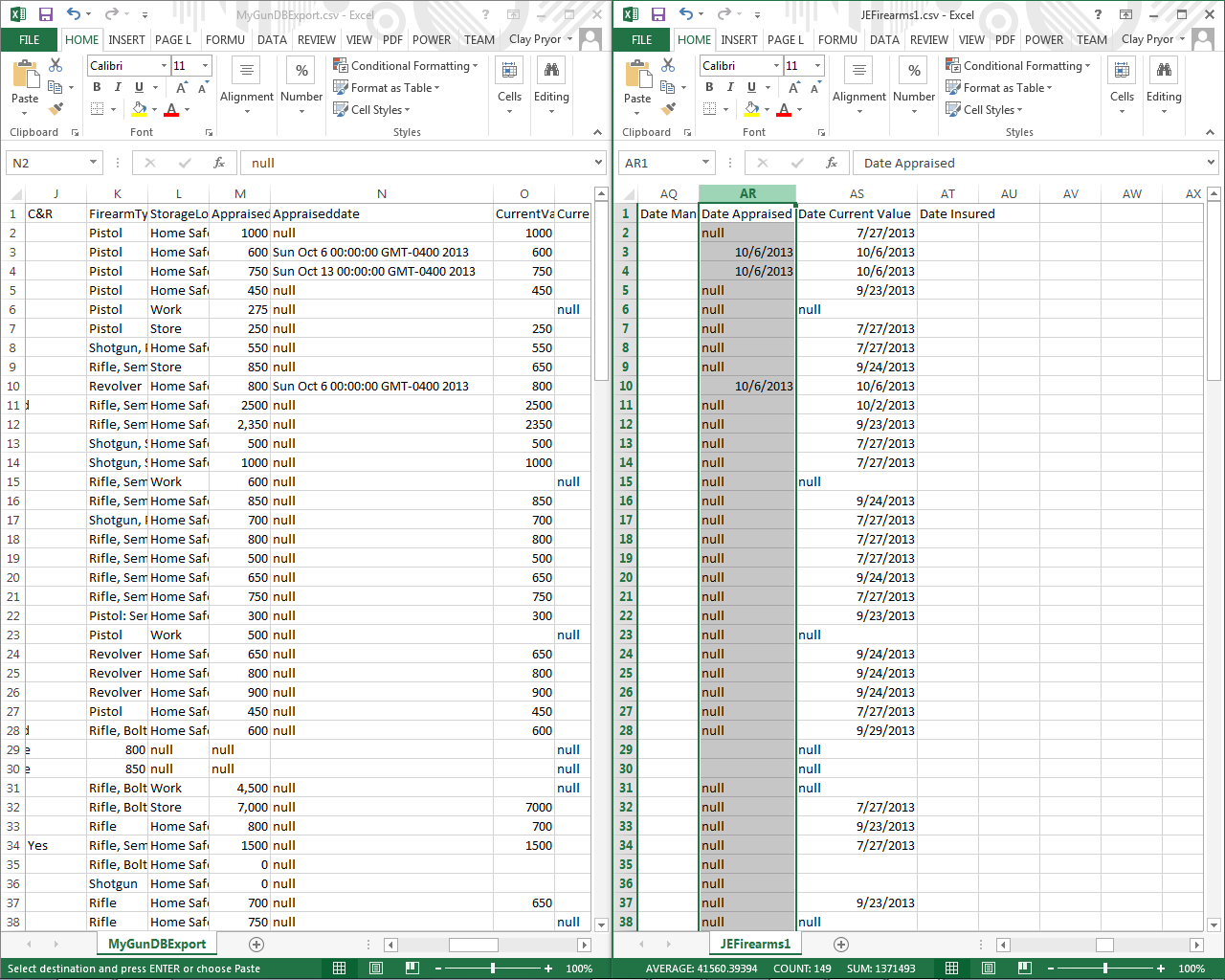Open REVIEW ribbon tab in right window

(x=928, y=39)
